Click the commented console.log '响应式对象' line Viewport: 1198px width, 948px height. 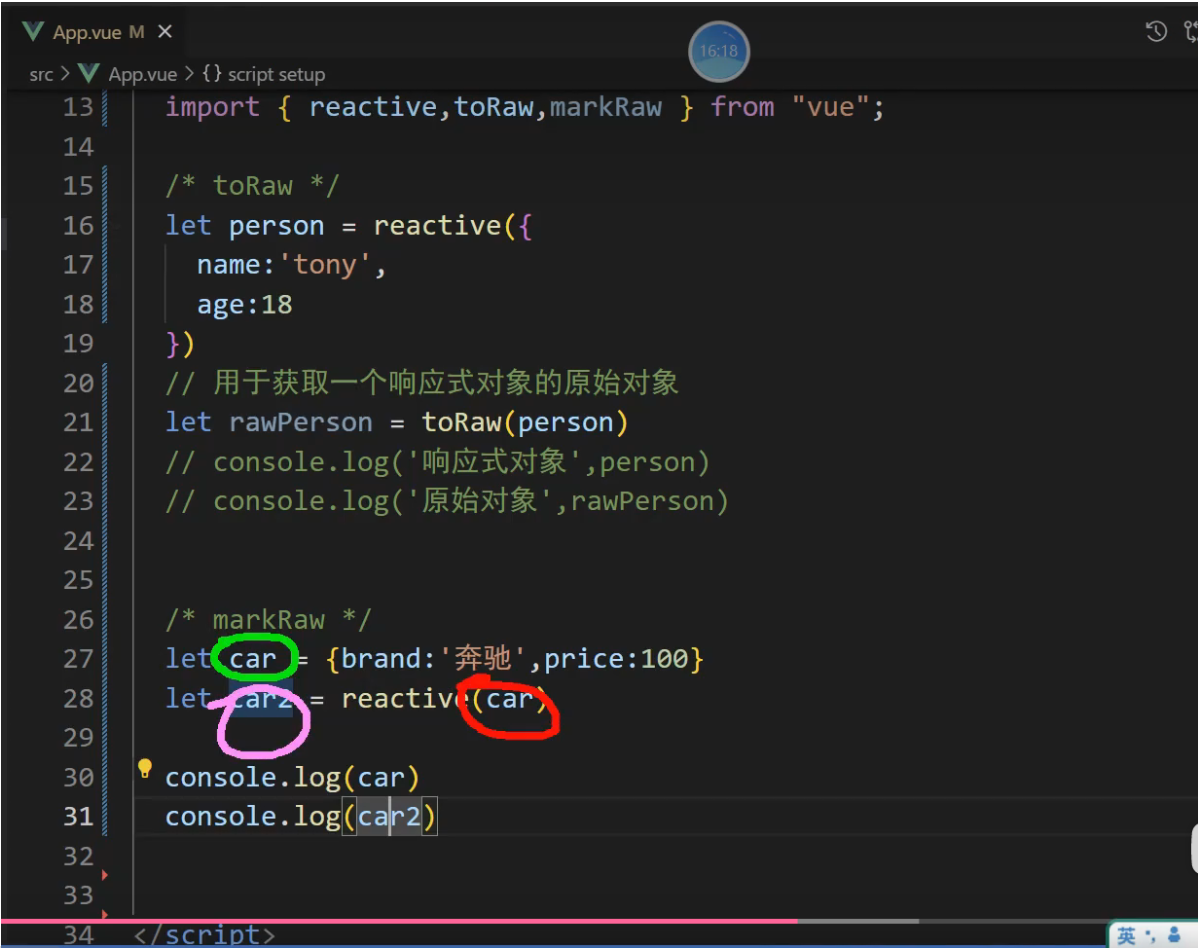pyautogui.click(x=438, y=462)
